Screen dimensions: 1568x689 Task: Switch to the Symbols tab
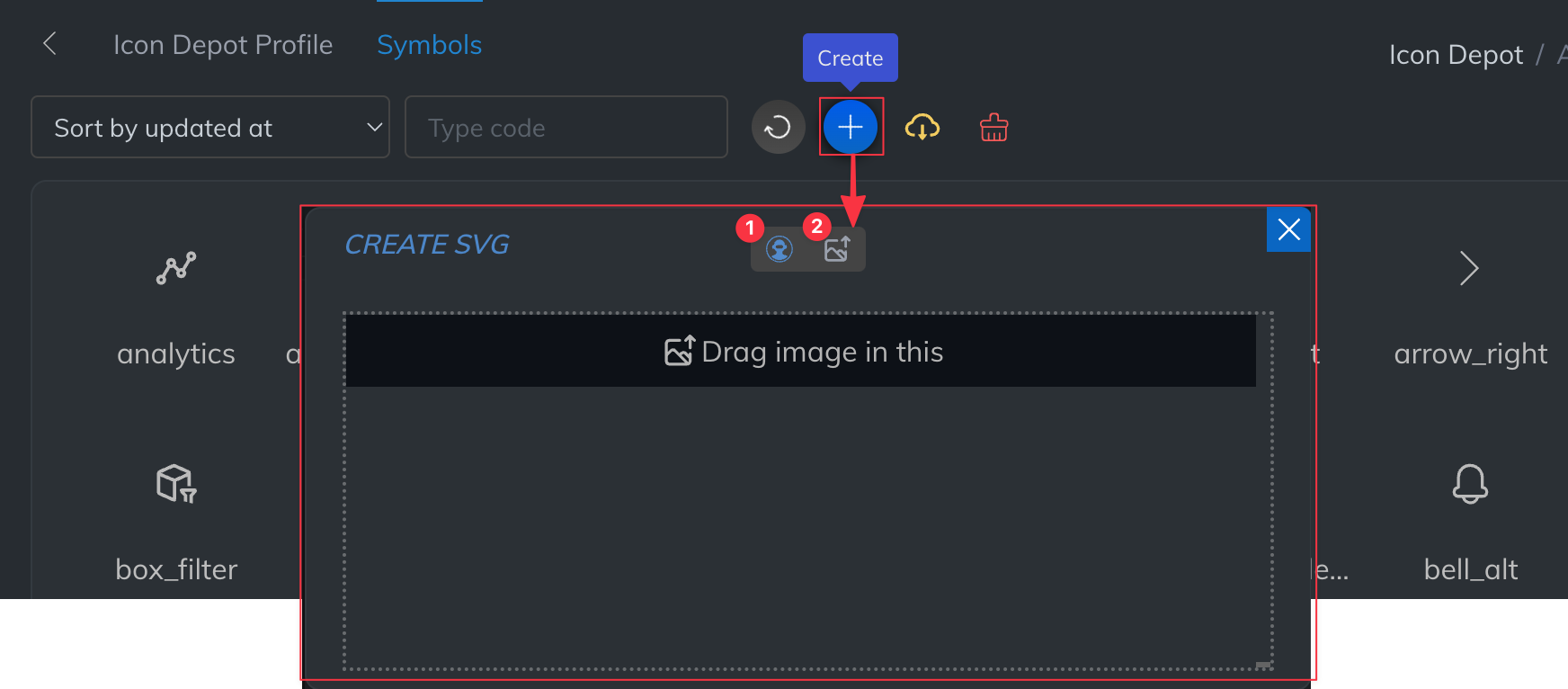pos(430,45)
